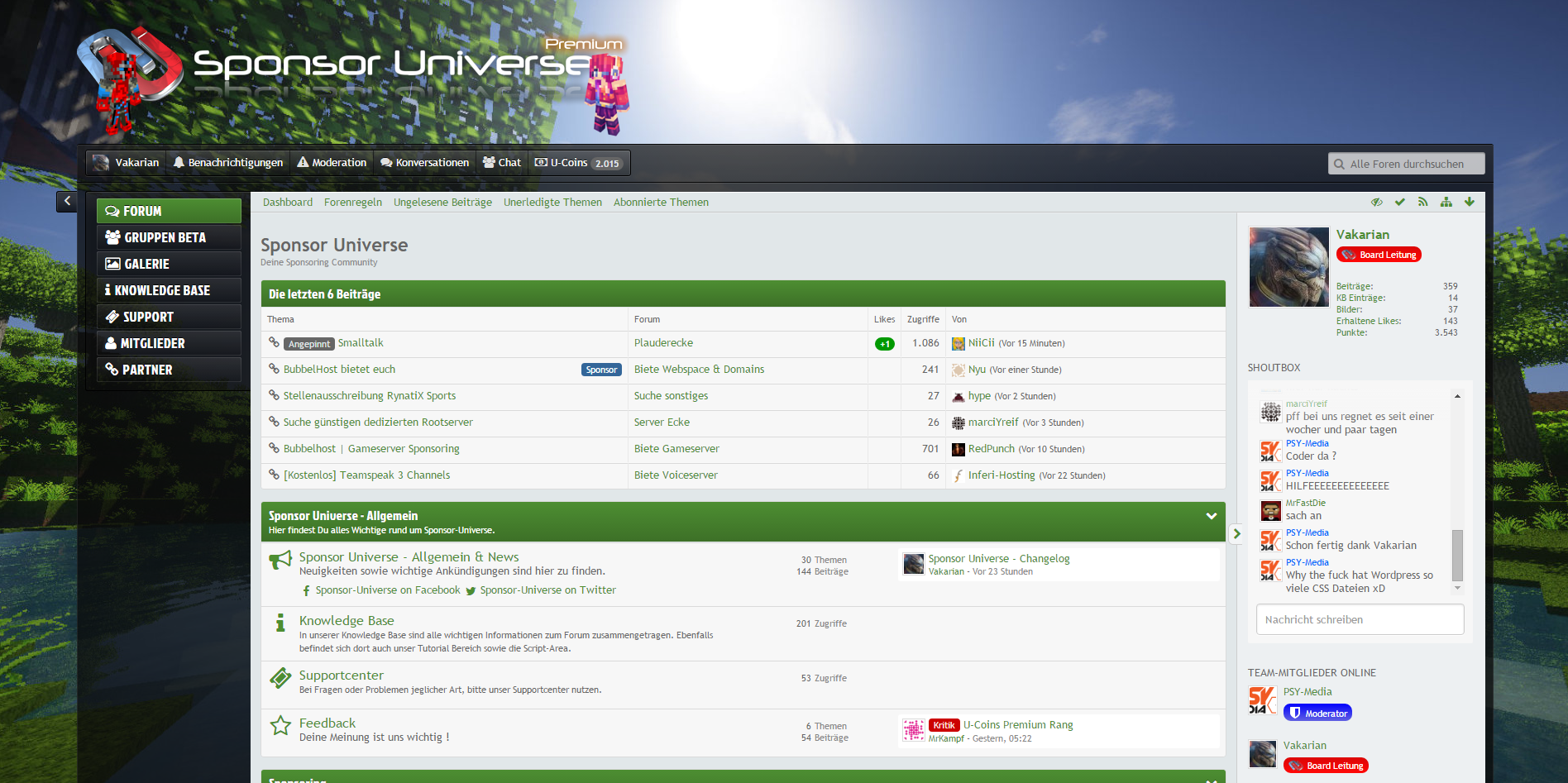Collapse Sponsor Universe - Allgemein category
This screenshot has width=1568, height=783.
click(1211, 516)
